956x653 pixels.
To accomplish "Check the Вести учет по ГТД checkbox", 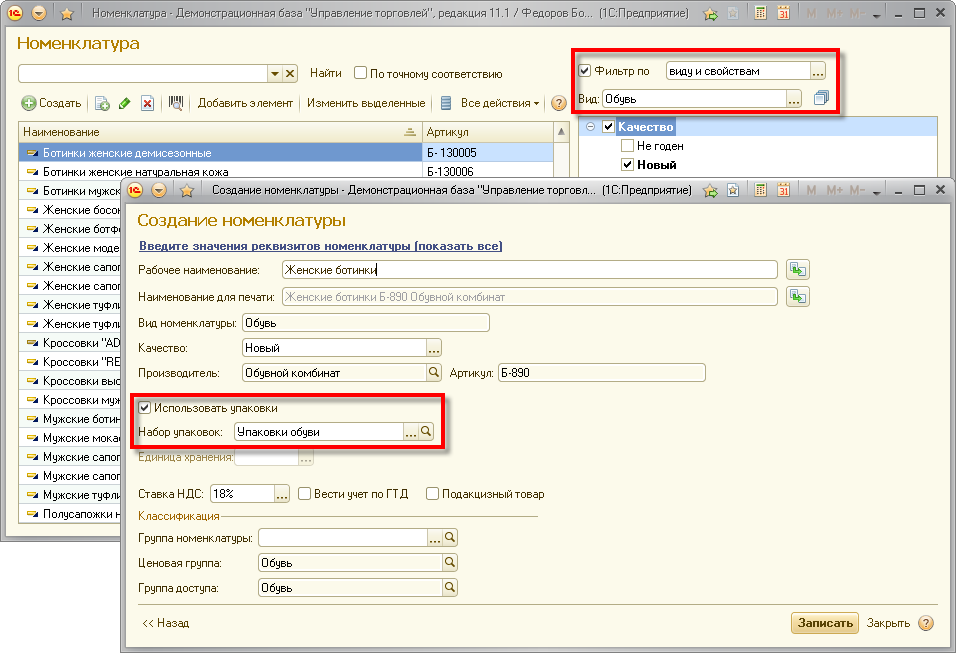I will click(304, 493).
